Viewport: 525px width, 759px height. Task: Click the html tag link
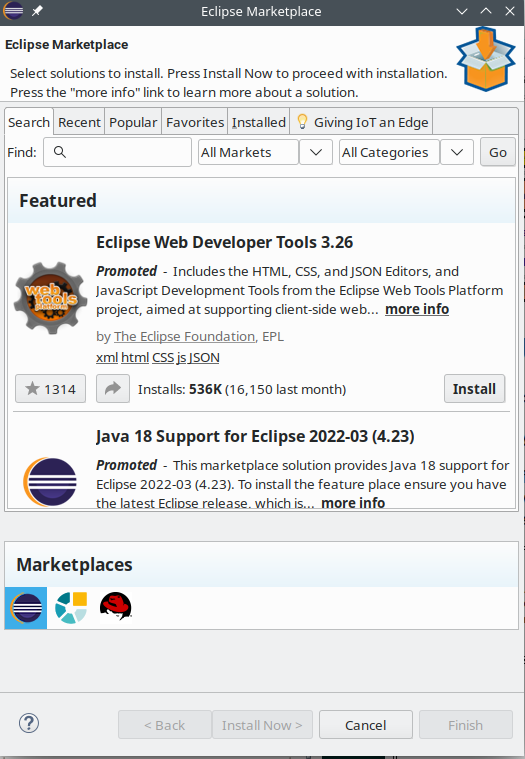(135, 357)
